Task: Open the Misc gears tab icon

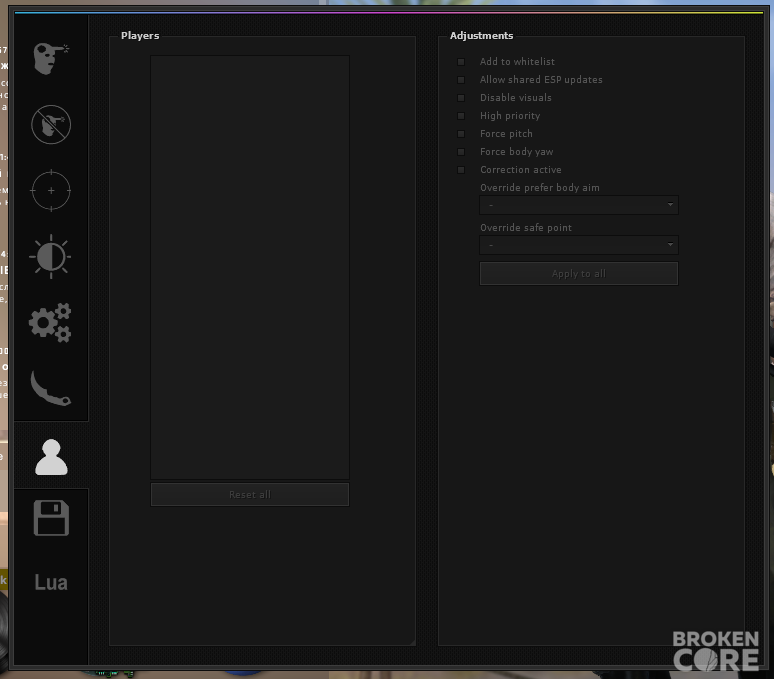Action: [50, 323]
